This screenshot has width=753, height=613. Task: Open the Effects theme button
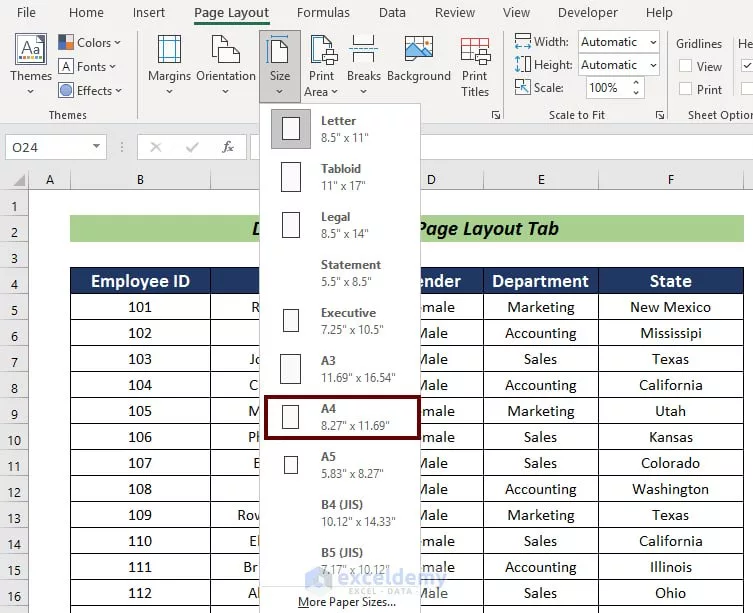pos(89,90)
